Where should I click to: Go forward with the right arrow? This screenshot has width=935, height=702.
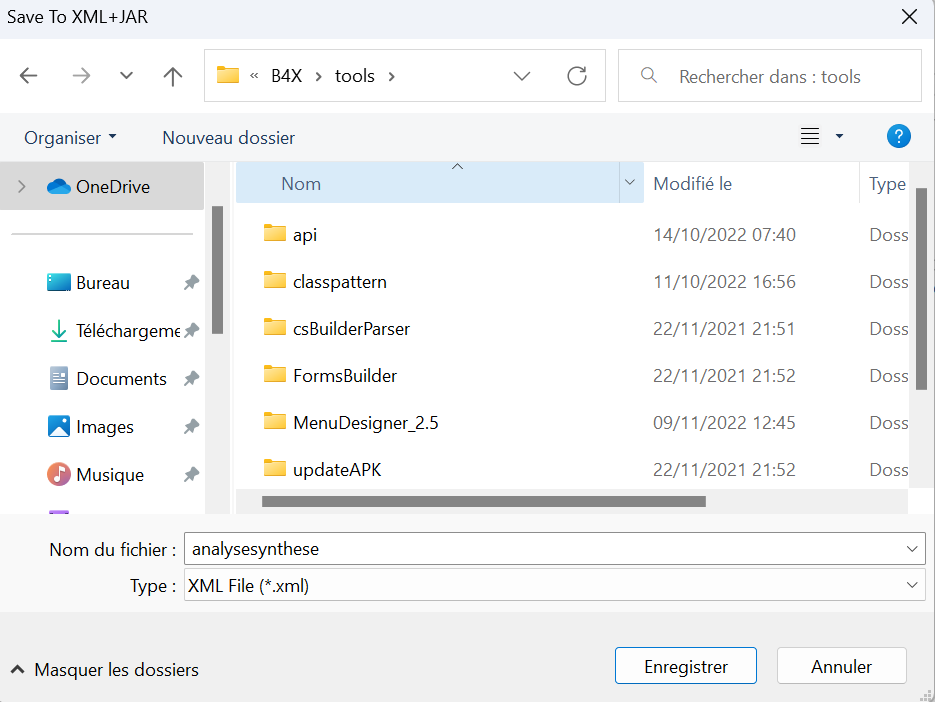[x=81, y=76]
